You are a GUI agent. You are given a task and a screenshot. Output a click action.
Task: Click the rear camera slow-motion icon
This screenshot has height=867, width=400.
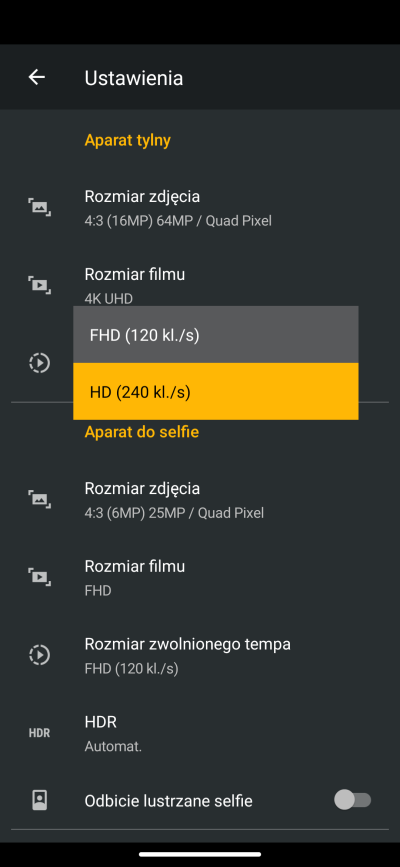[x=39, y=363]
